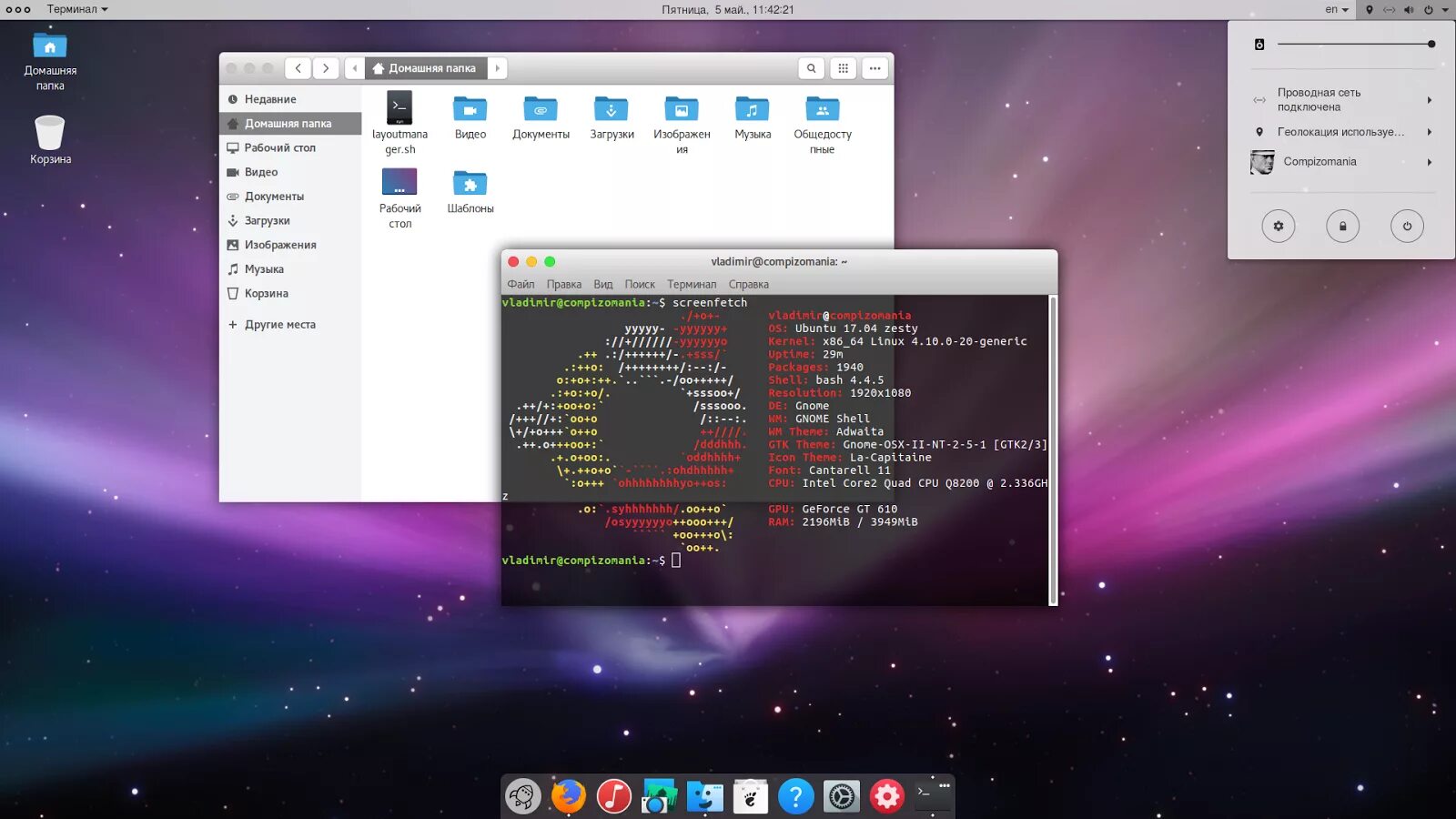Open the Загрузки folder in the file grid
This screenshot has width=1456, height=819.
(612, 117)
